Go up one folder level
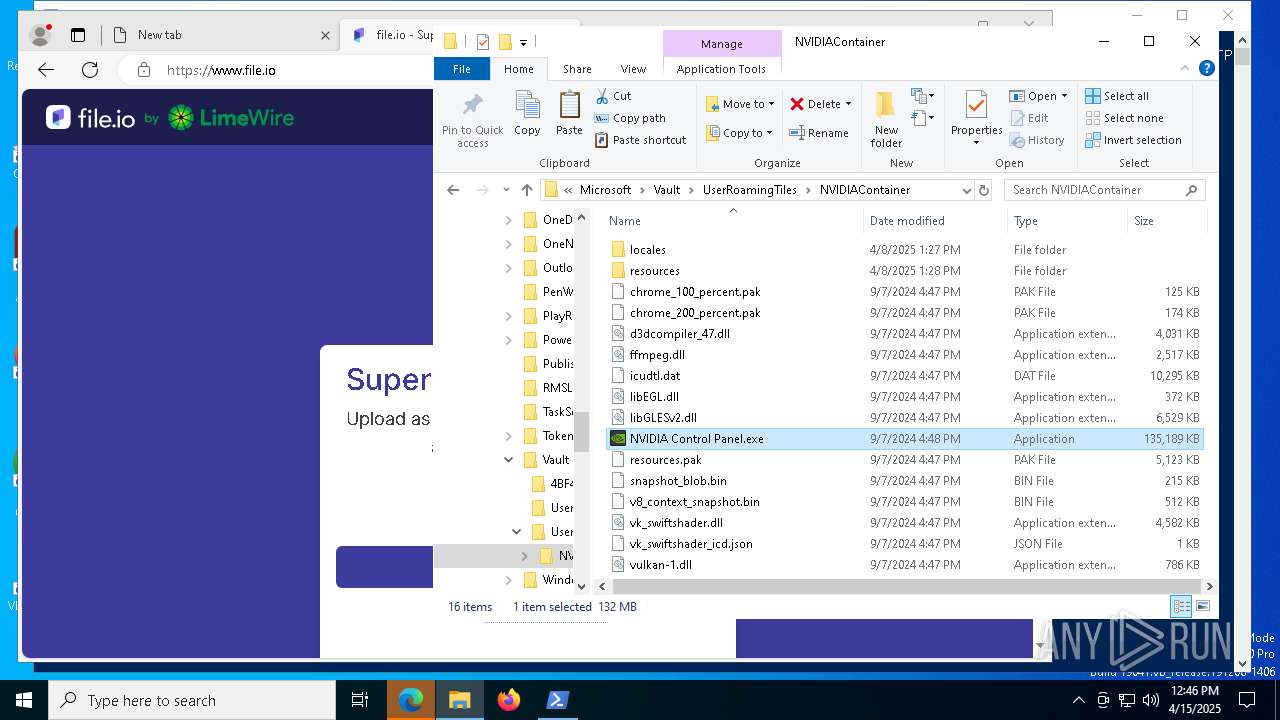 [x=527, y=190]
